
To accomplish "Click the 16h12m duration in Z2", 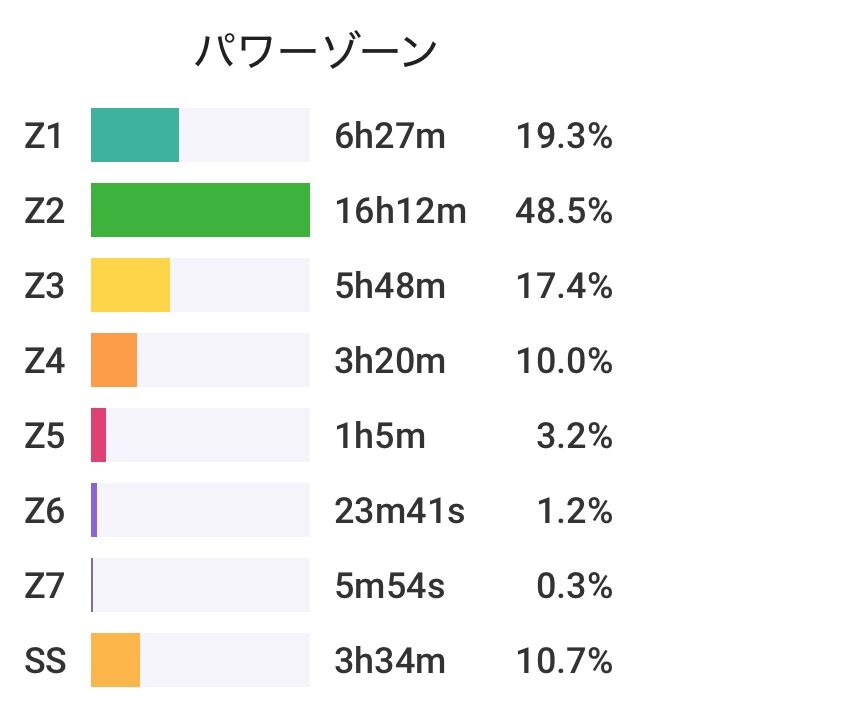I will (x=401, y=211).
